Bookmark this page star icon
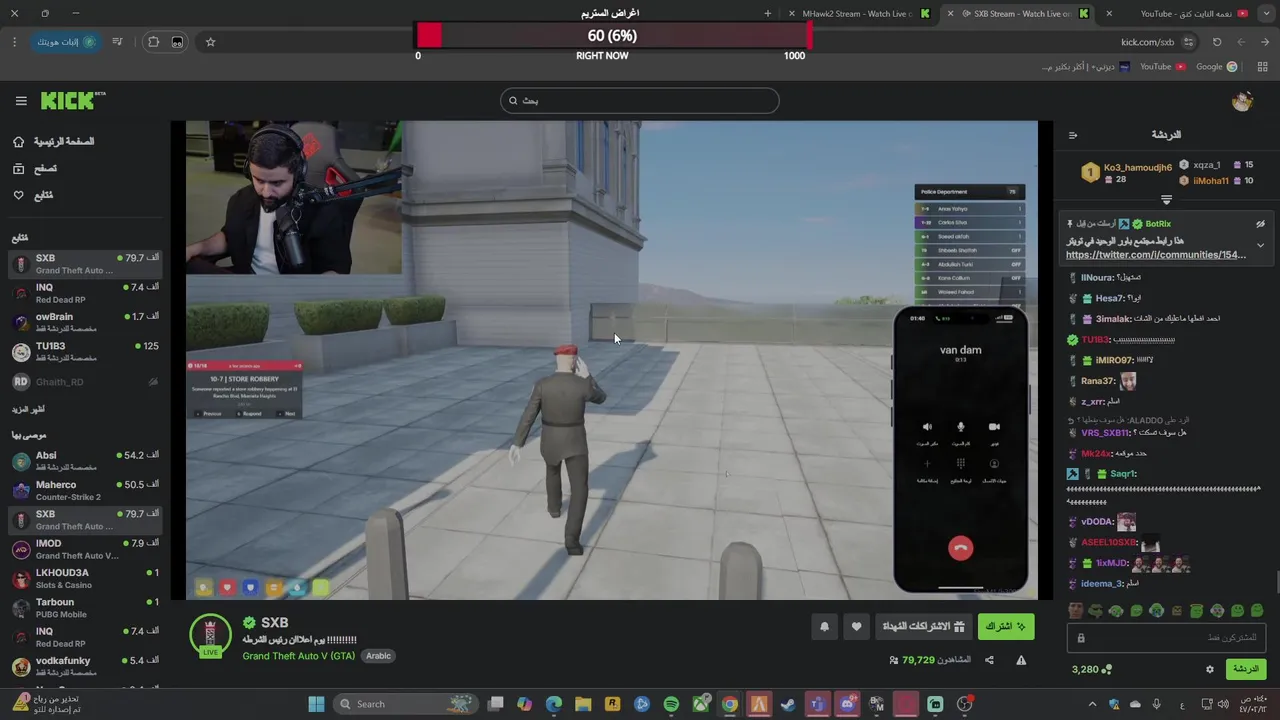The image size is (1280, 720). [x=210, y=42]
